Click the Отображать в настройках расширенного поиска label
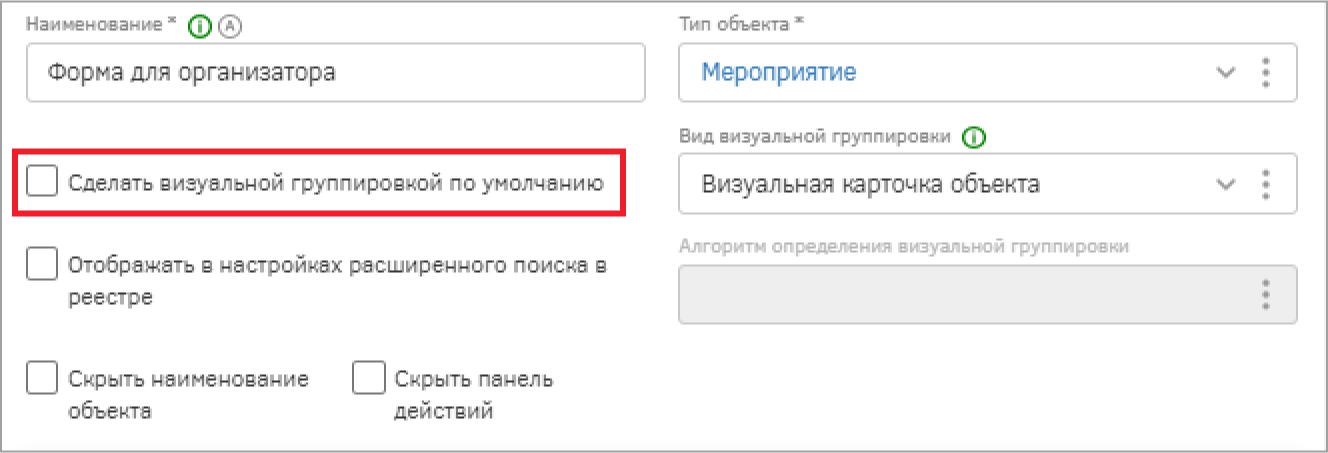This screenshot has height=453, width=1328. (x=337, y=282)
